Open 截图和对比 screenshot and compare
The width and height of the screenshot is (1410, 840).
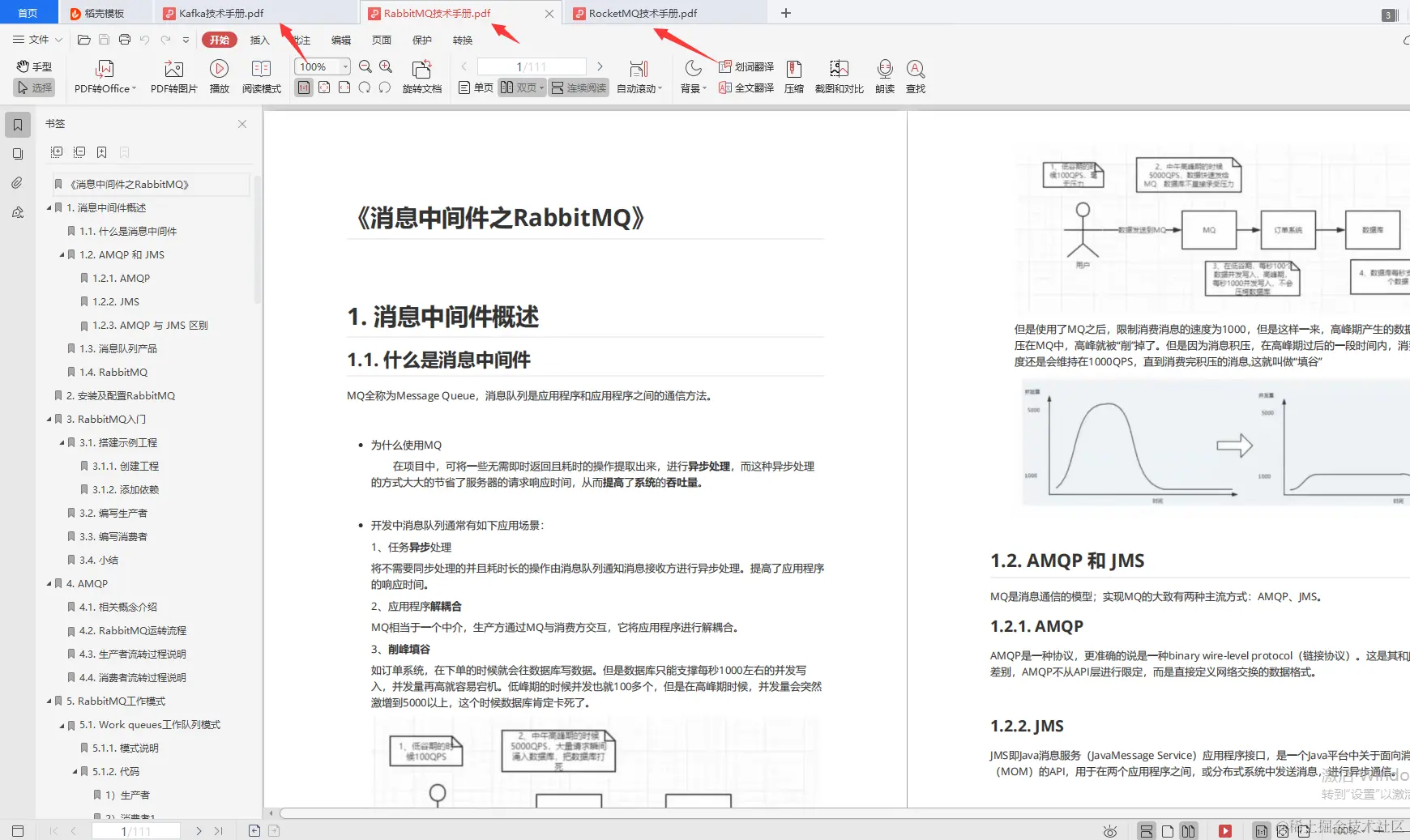click(839, 77)
